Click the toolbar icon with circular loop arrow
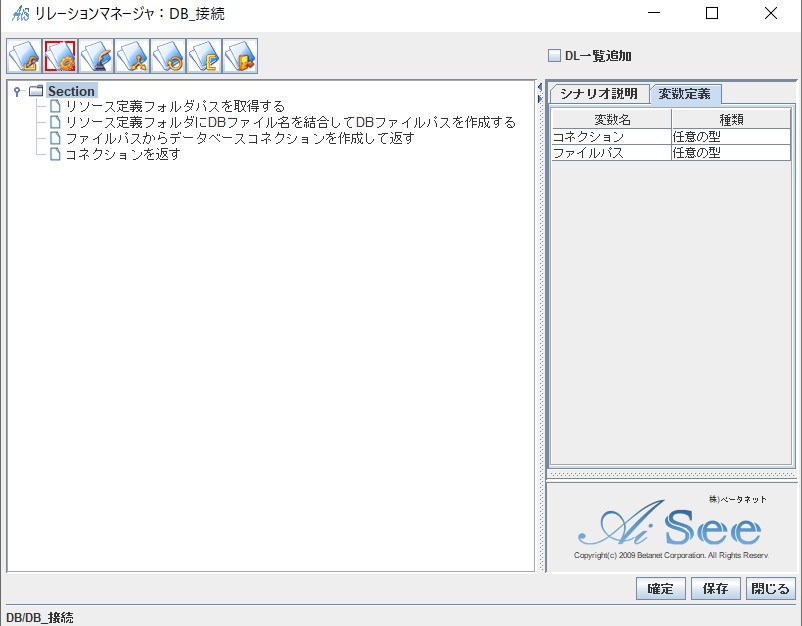802x626 pixels. coord(168,56)
